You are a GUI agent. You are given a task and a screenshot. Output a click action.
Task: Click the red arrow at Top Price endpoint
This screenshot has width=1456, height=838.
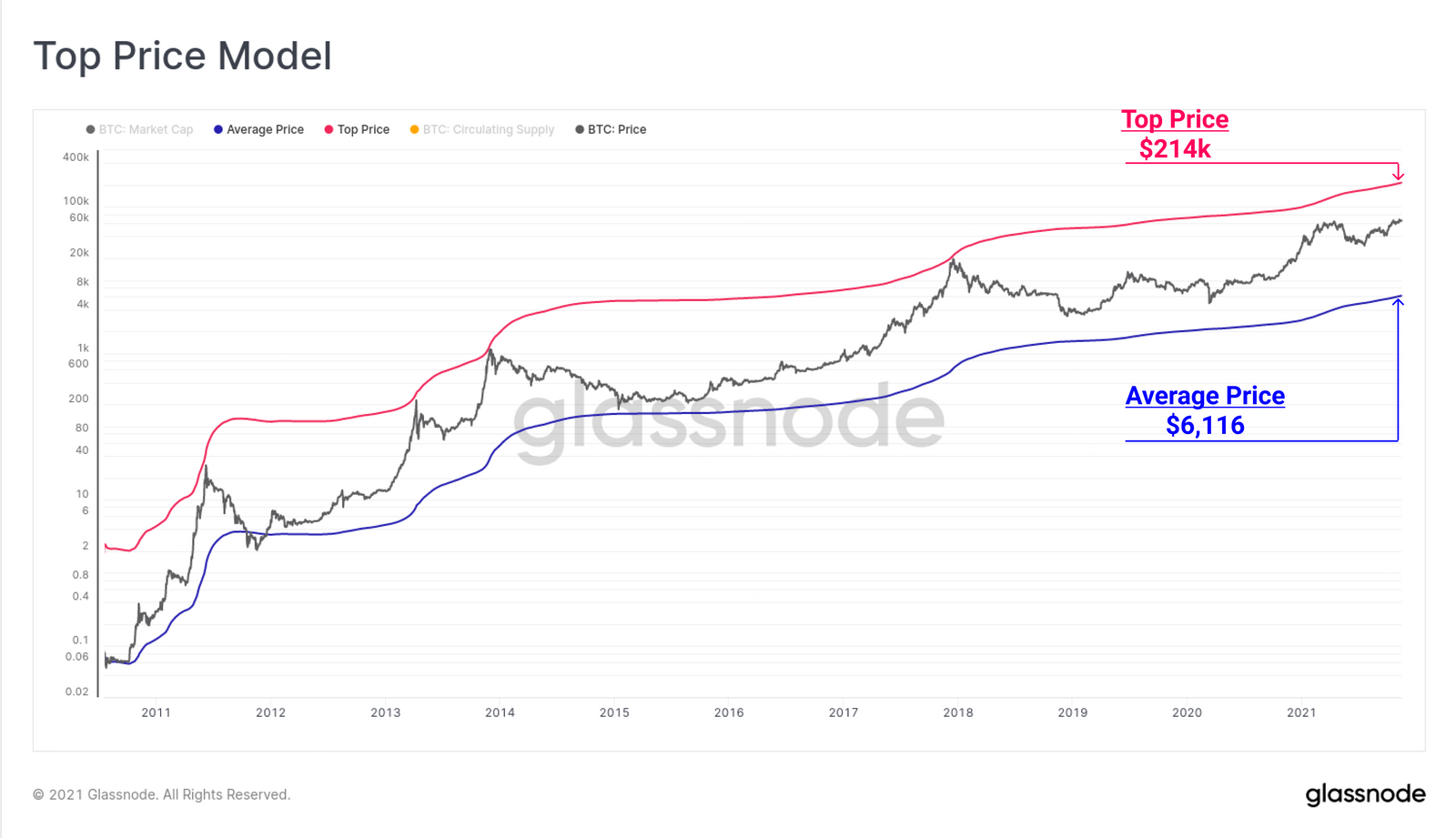[x=1398, y=171]
